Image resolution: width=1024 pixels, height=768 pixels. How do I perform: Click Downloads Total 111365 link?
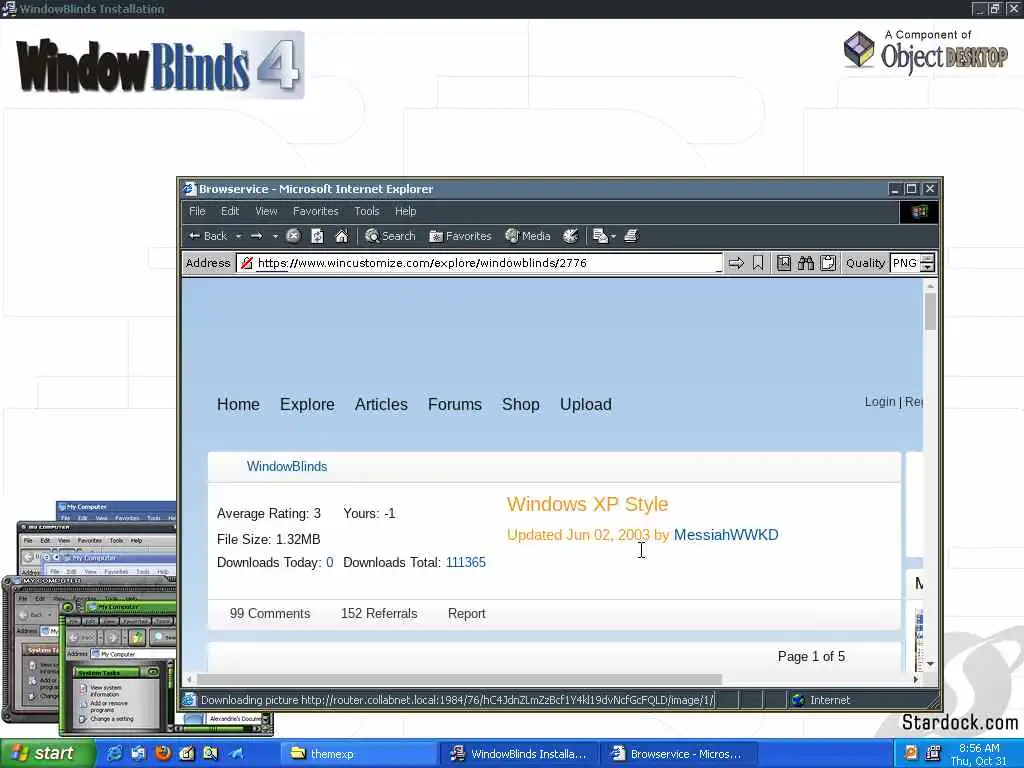click(466, 562)
